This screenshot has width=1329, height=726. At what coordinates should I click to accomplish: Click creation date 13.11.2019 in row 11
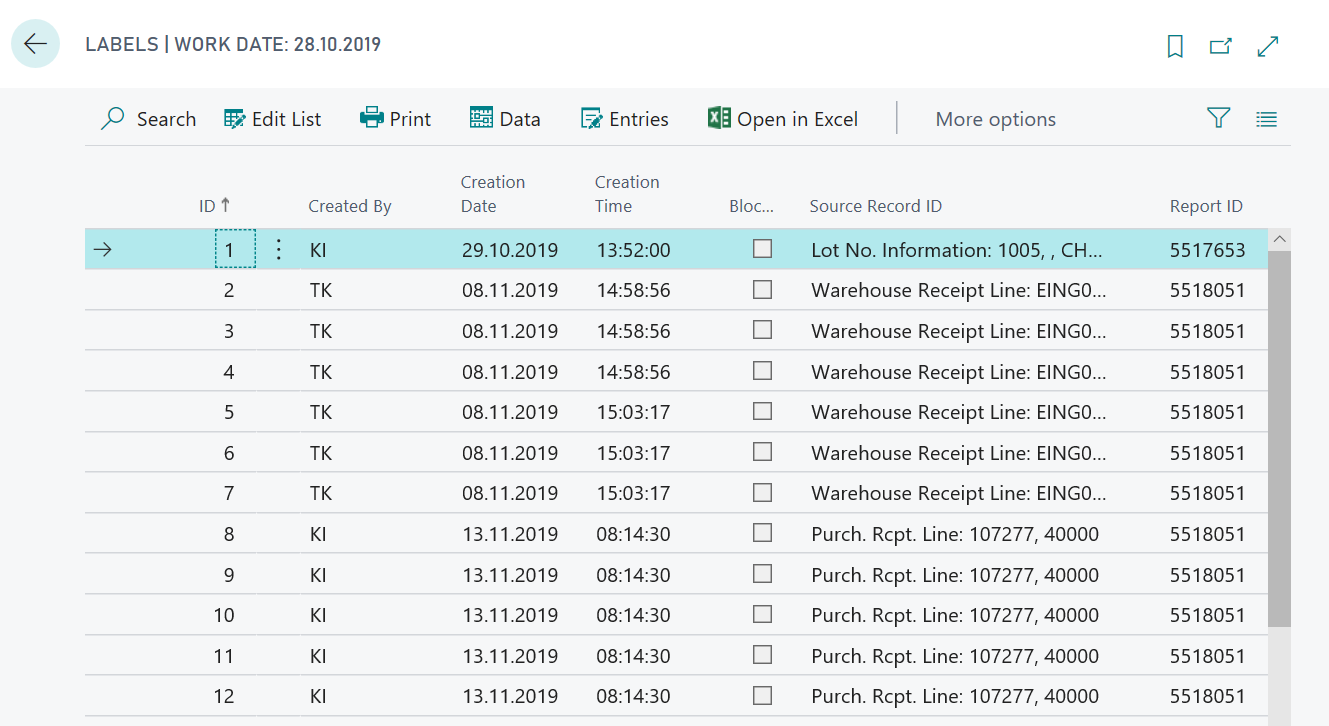coord(510,655)
